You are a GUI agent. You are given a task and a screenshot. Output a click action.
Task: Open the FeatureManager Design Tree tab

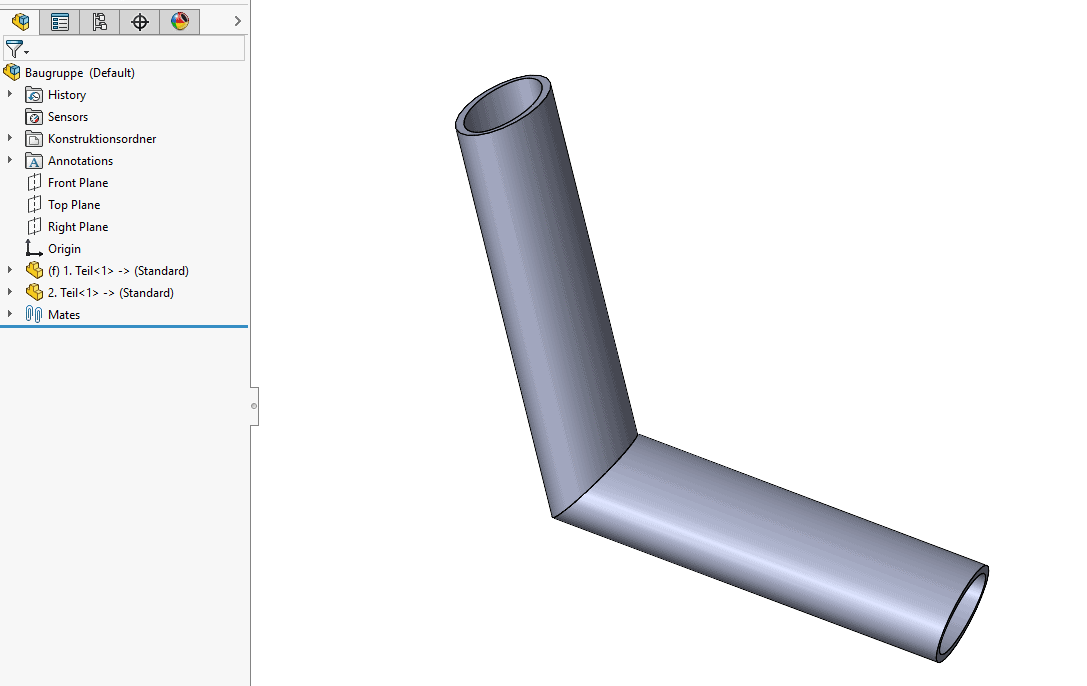point(20,21)
